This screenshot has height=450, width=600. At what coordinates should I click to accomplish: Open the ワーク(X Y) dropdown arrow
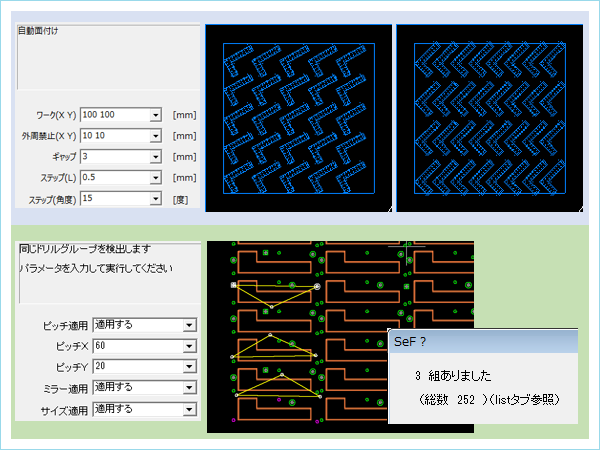tap(155, 115)
